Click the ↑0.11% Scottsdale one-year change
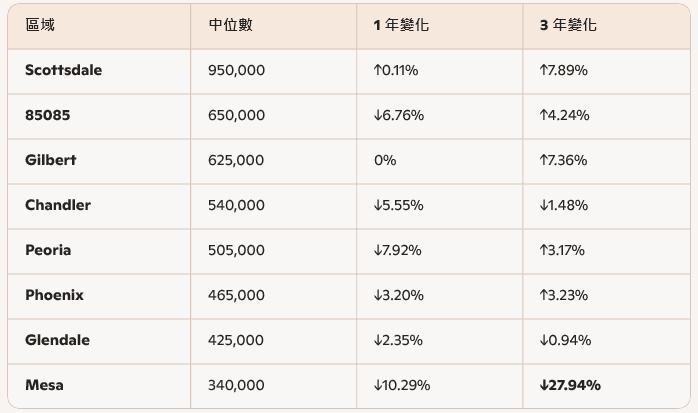Screen dimensions: 698x413 pyautogui.click(x=396, y=70)
